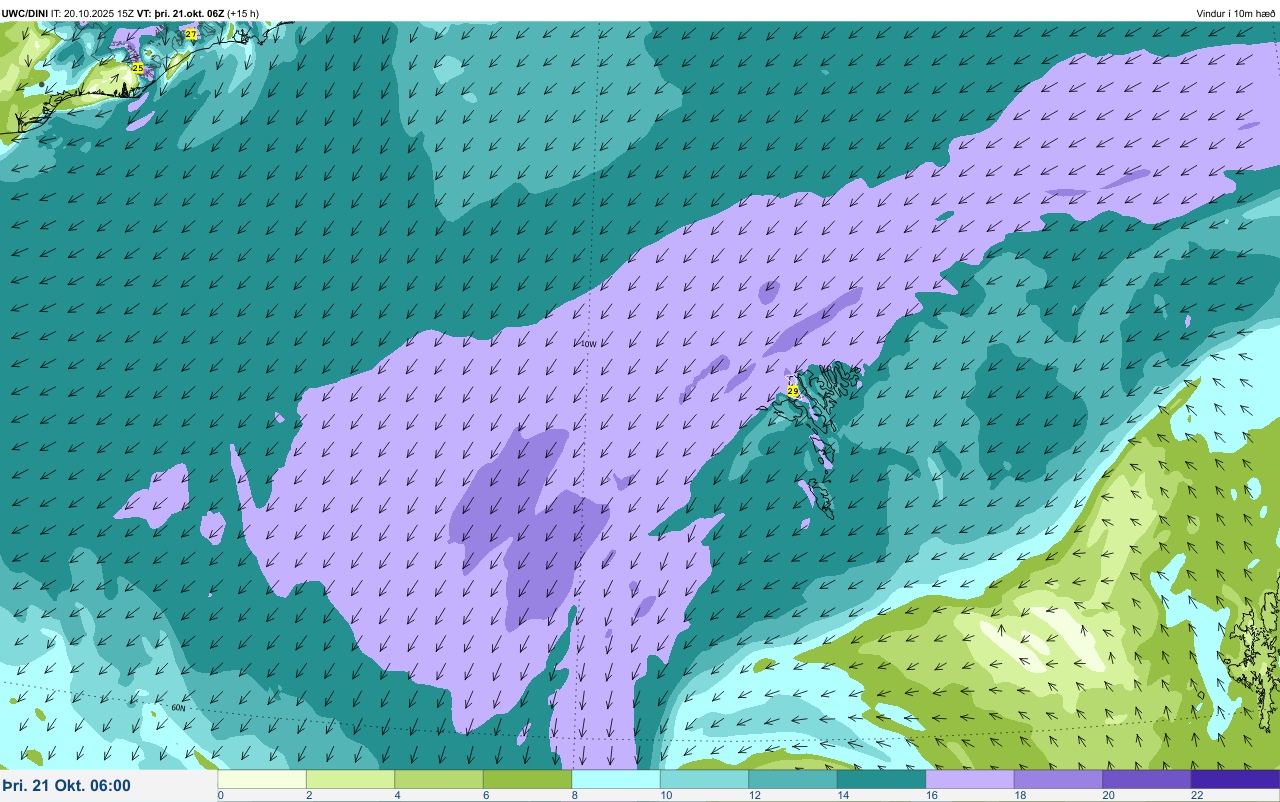Click the legend scale value '6'

click(x=485, y=795)
